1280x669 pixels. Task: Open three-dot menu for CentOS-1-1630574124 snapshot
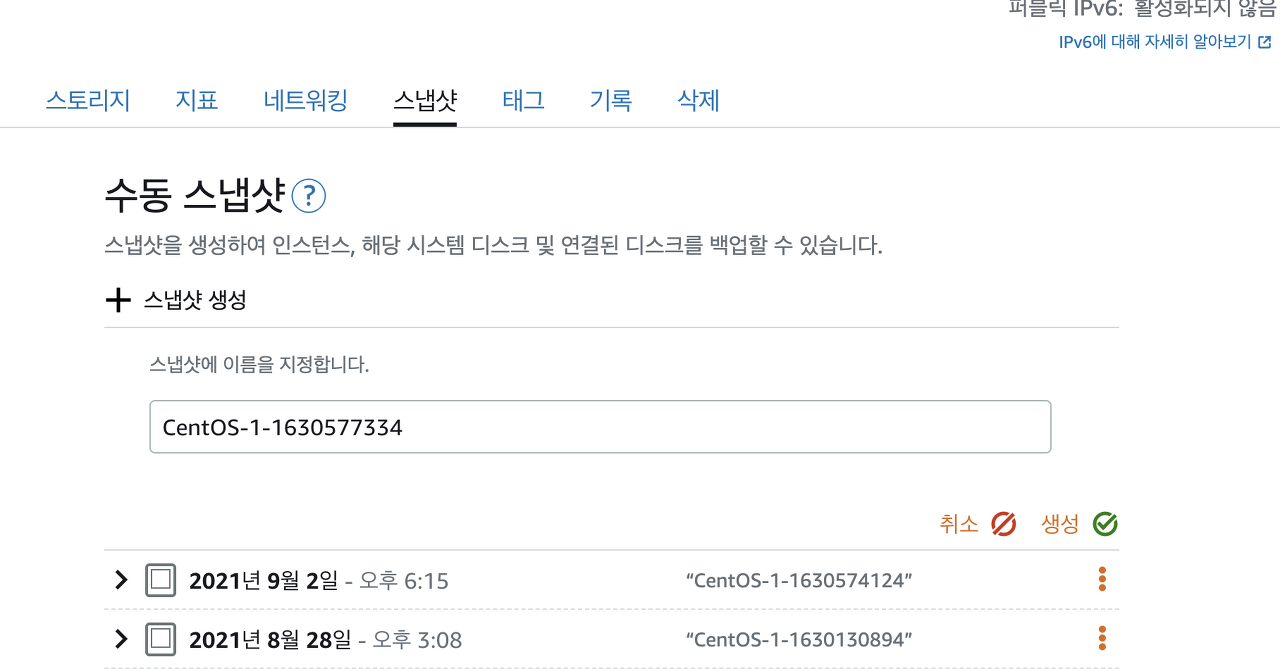pyautogui.click(x=1102, y=579)
